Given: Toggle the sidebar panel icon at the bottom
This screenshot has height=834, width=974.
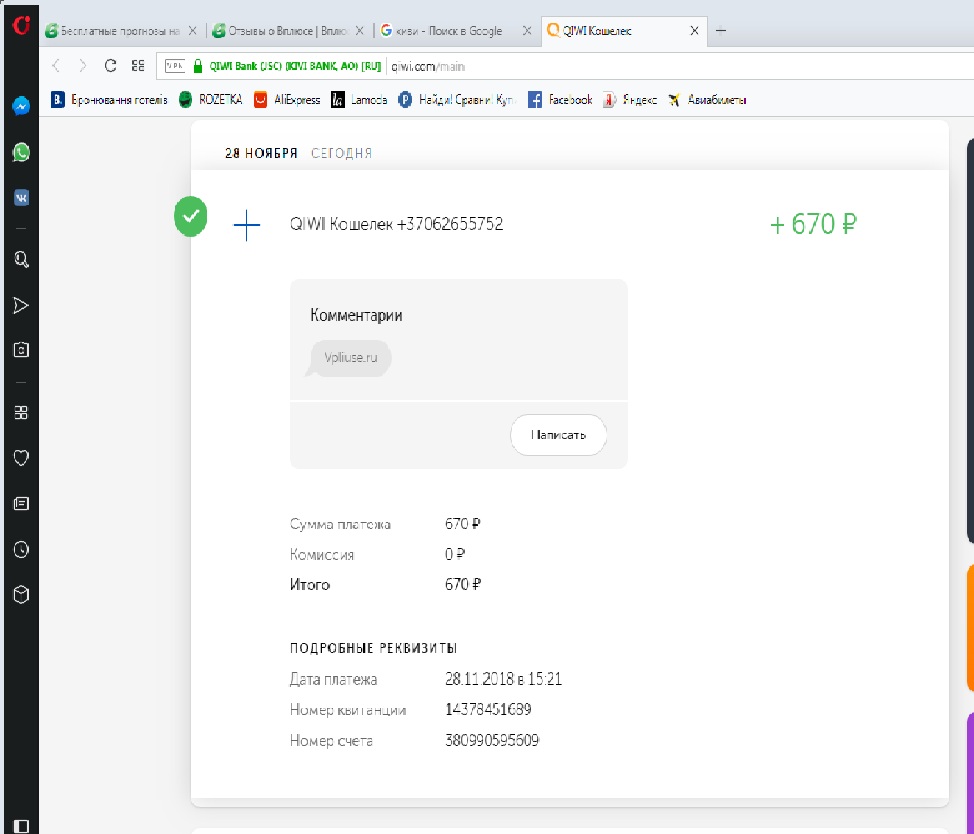Looking at the screenshot, I should click(21, 826).
